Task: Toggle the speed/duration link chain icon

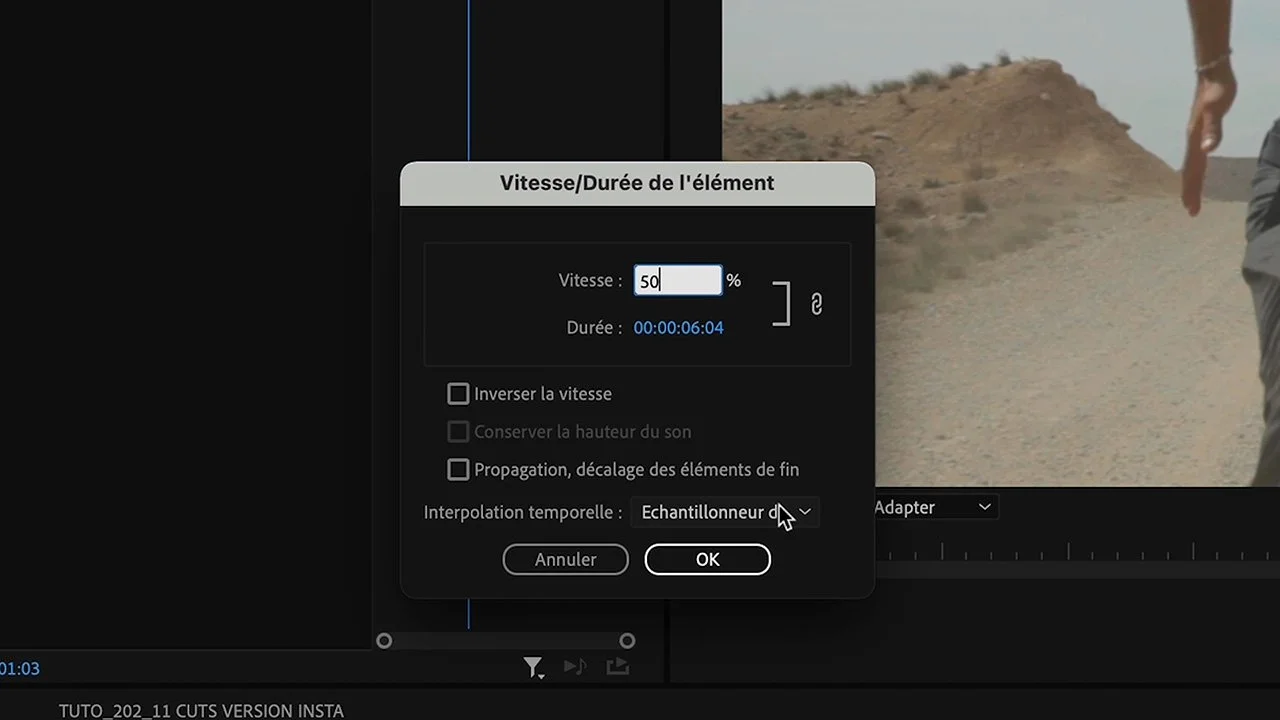Action: coord(816,304)
